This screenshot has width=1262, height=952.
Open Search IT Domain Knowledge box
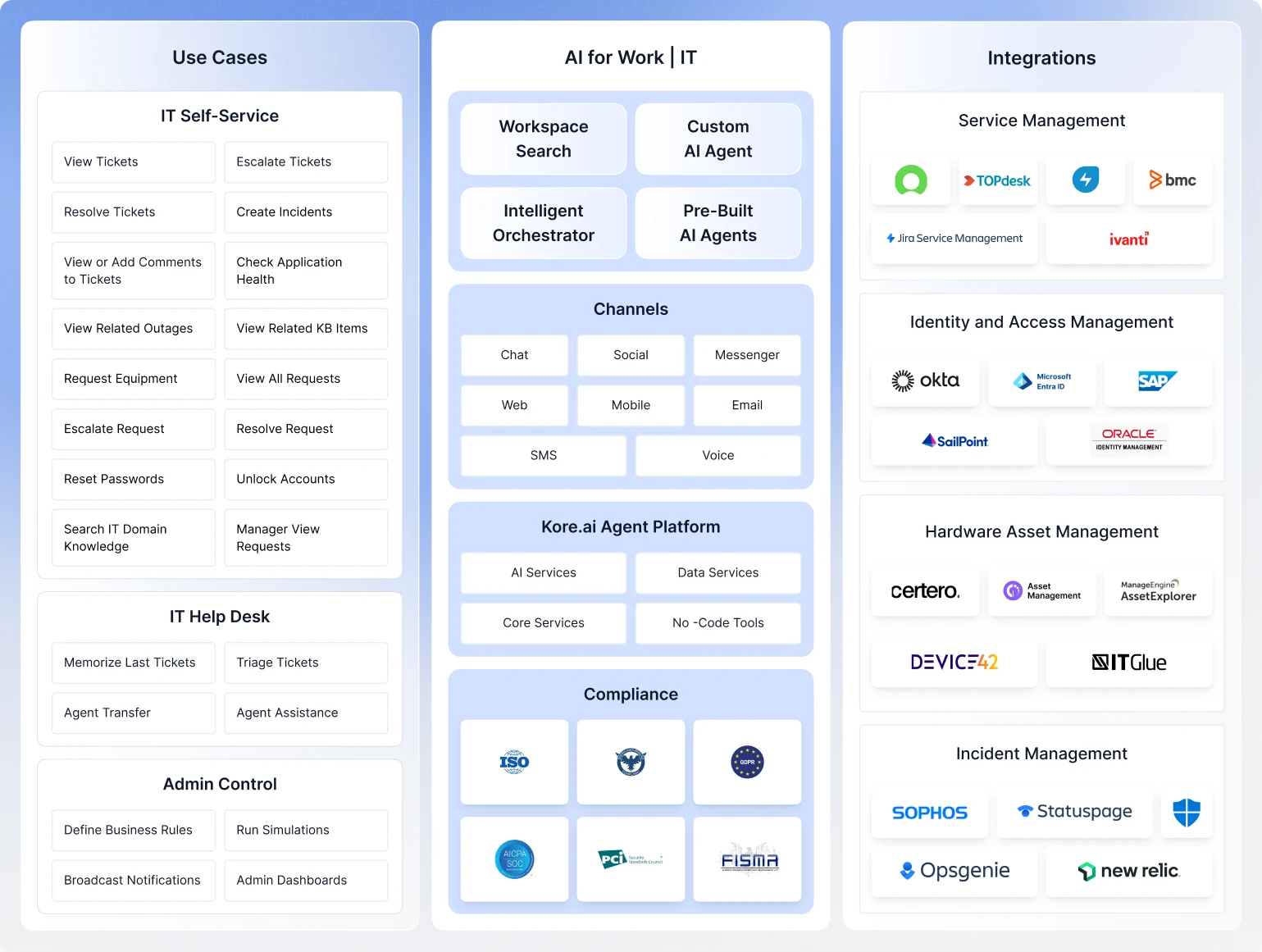[x=134, y=538]
